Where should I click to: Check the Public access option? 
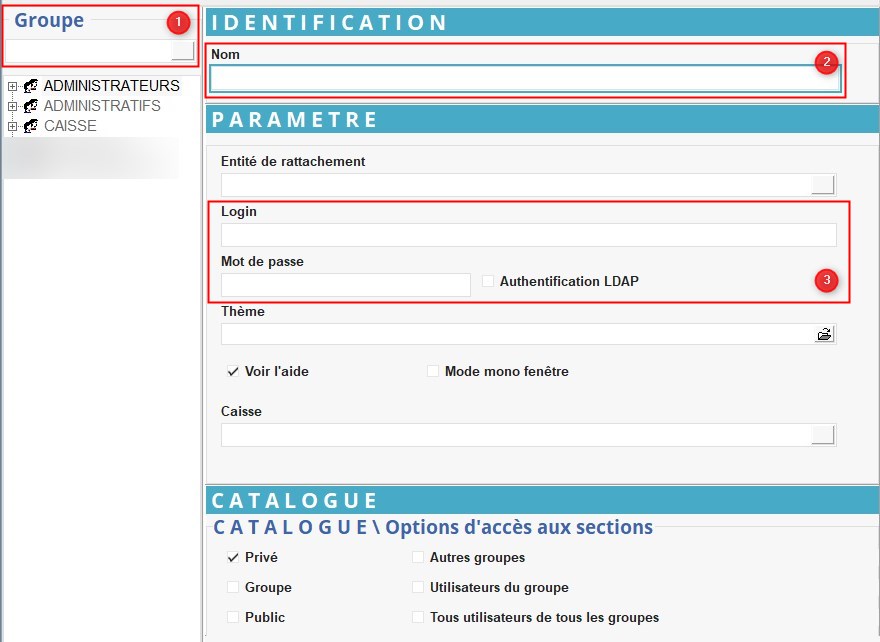(x=233, y=618)
